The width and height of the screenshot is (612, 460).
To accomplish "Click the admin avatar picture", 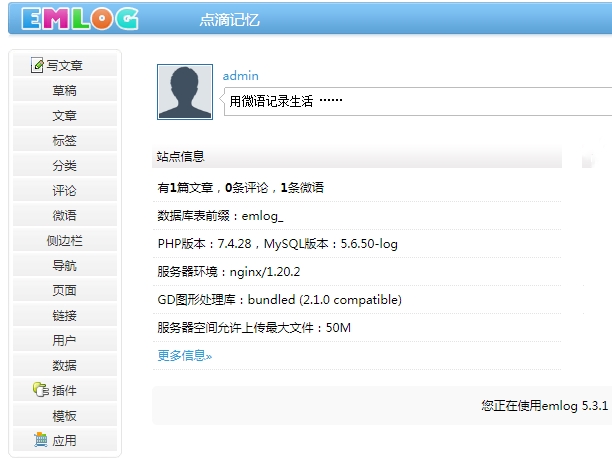I will click(x=185, y=92).
